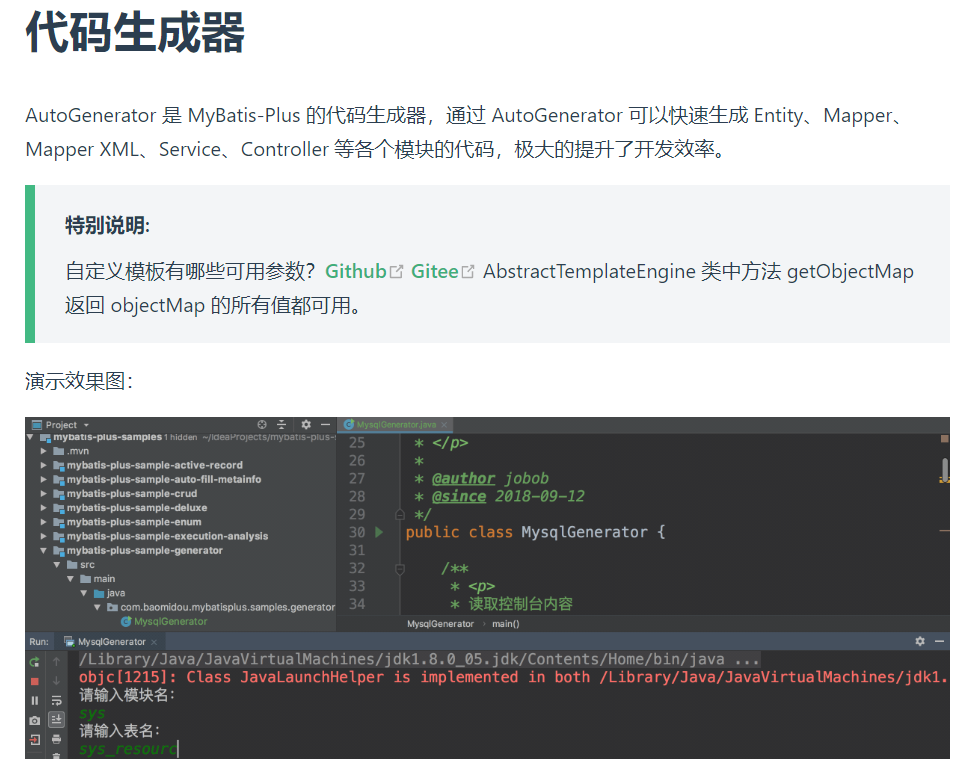966x759 pixels.
Task: Click the @author doc tag in code
Action: click(463, 479)
